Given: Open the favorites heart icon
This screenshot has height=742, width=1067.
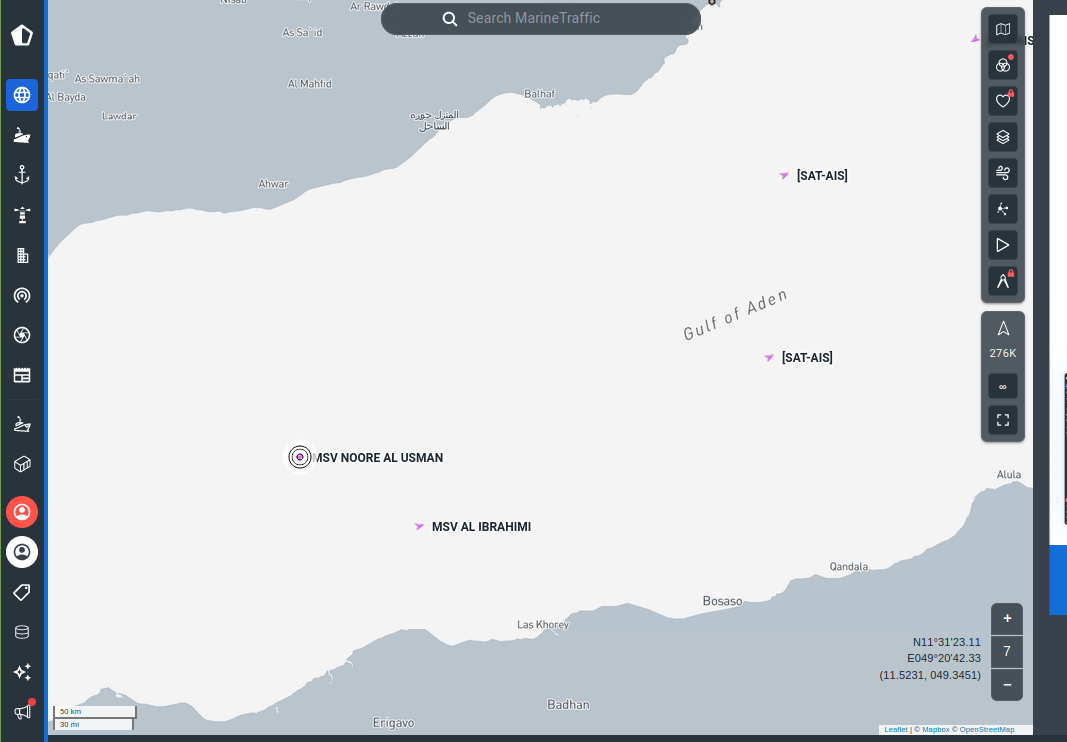Looking at the screenshot, I should click(x=1002, y=101).
